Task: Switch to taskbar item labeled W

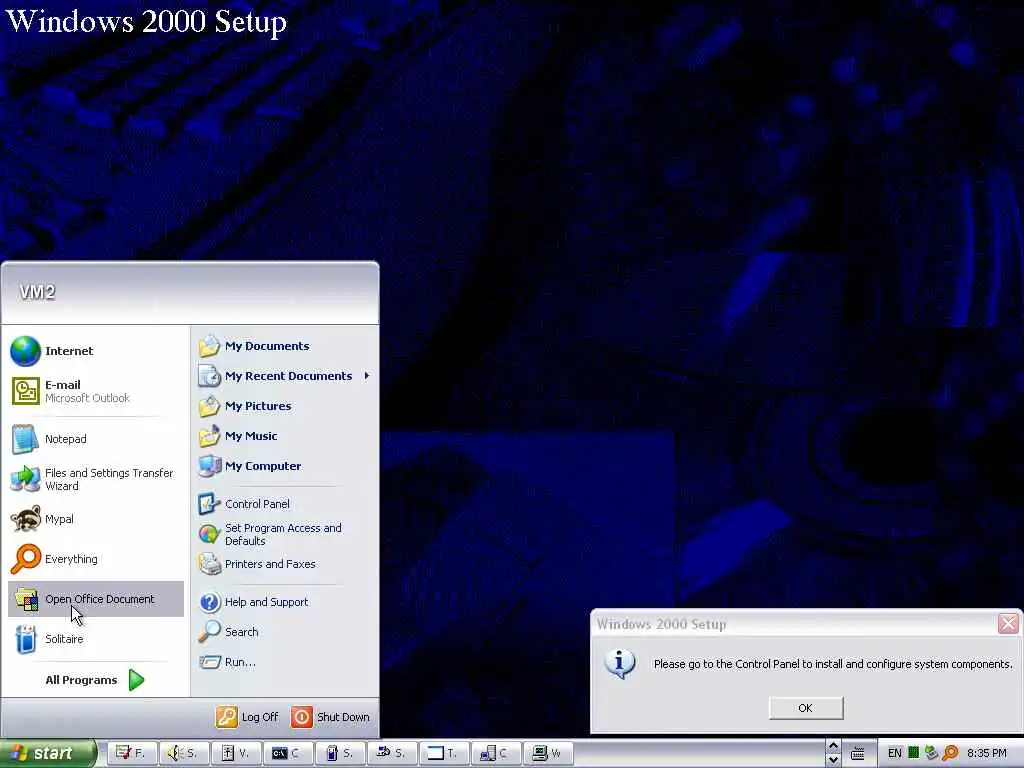Action: pos(549,754)
